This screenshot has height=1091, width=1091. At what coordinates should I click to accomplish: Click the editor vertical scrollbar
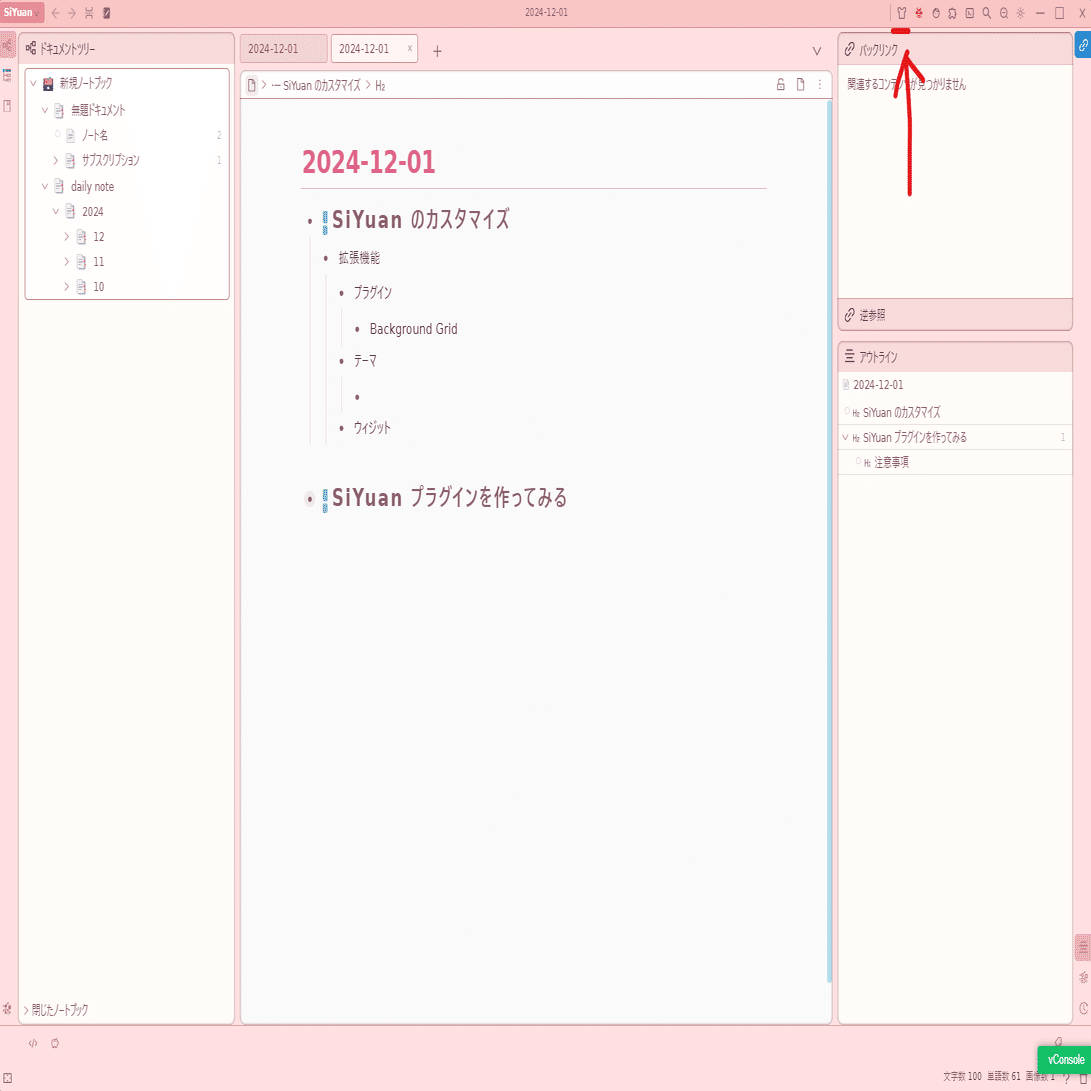[x=829, y=541]
